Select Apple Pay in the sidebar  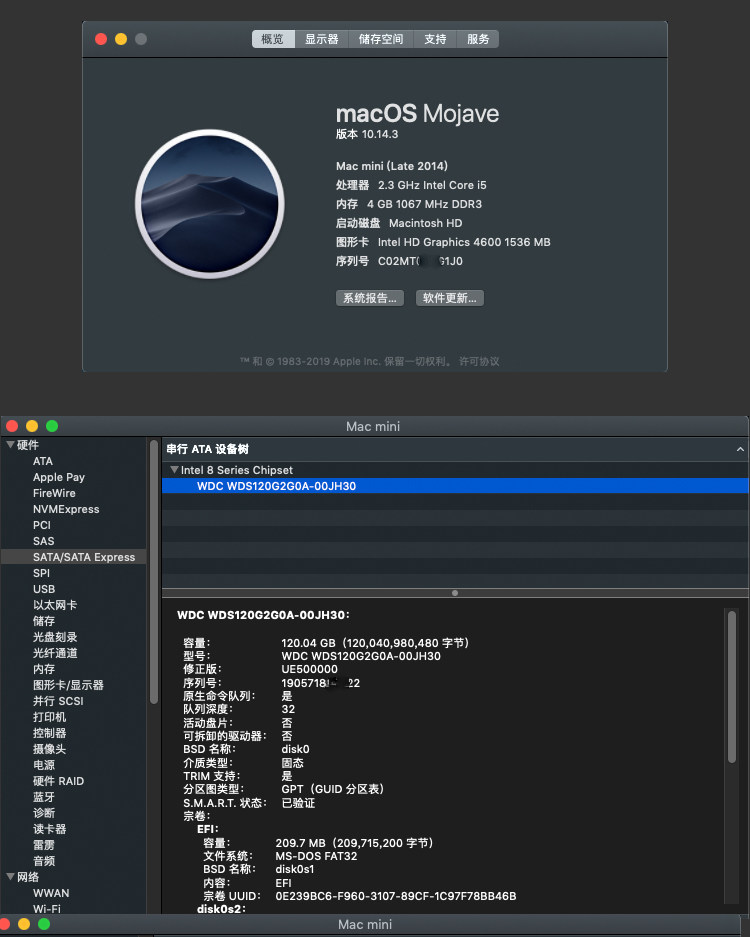59,477
